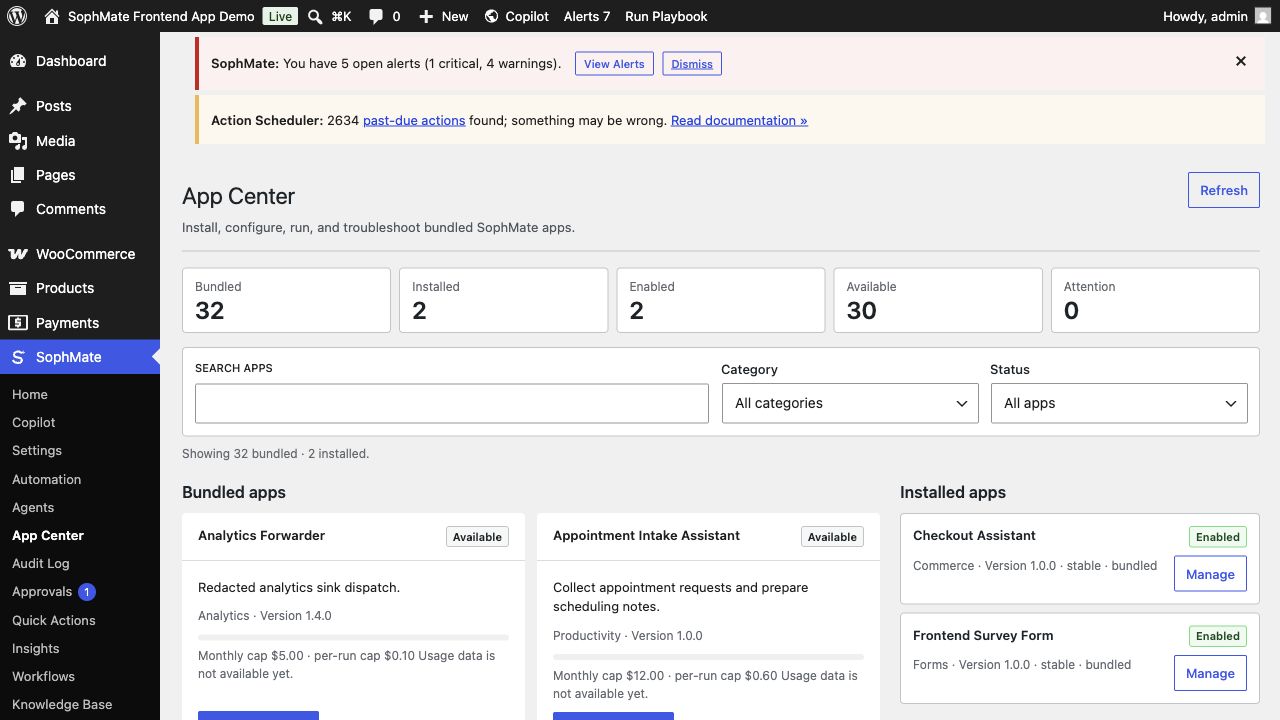Click Run Playbook in admin bar
The height and width of the screenshot is (720, 1280).
tap(666, 16)
